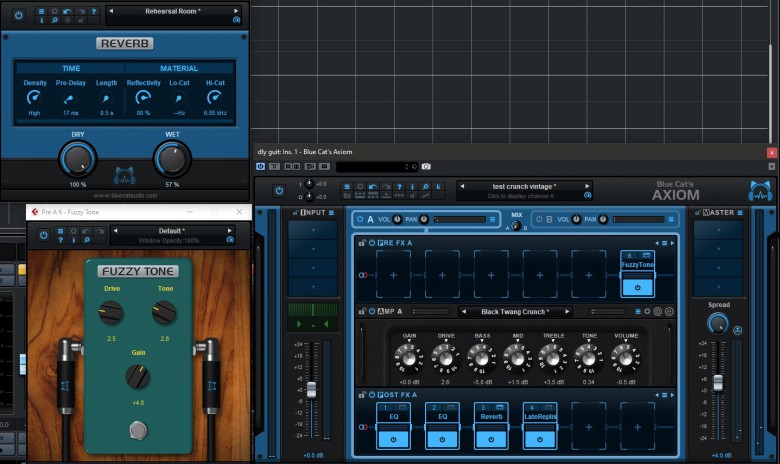Toggle the PRE FX A section power
The width and height of the screenshot is (780, 464).
tap(372, 243)
